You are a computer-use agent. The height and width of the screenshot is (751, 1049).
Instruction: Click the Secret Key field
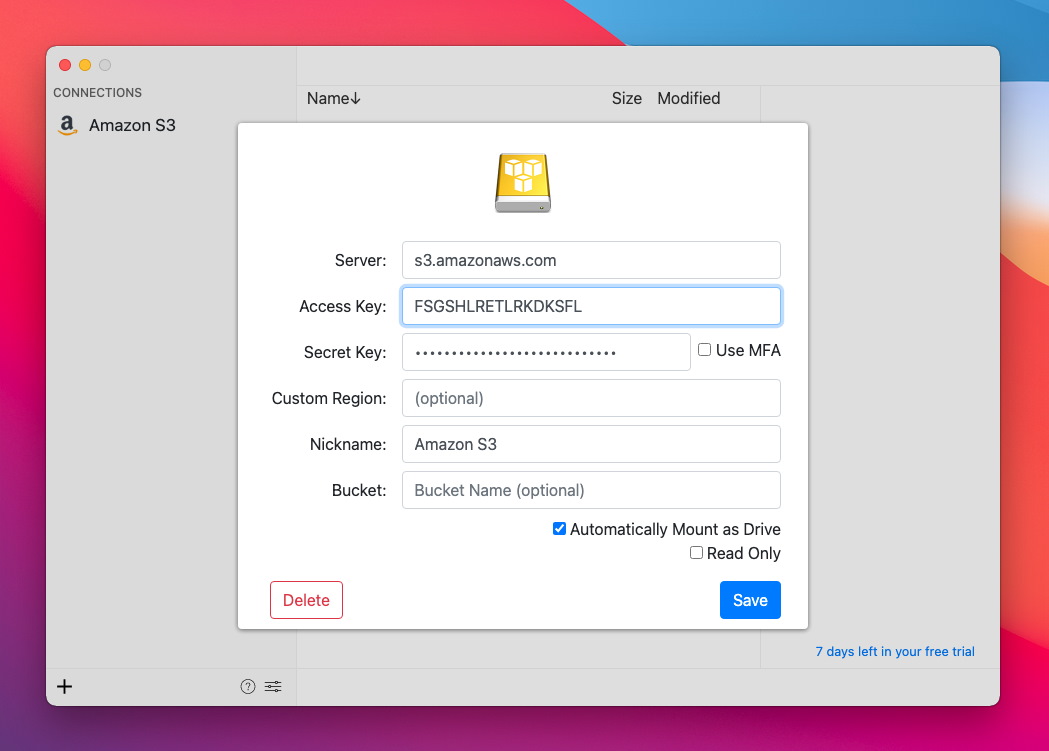point(546,352)
